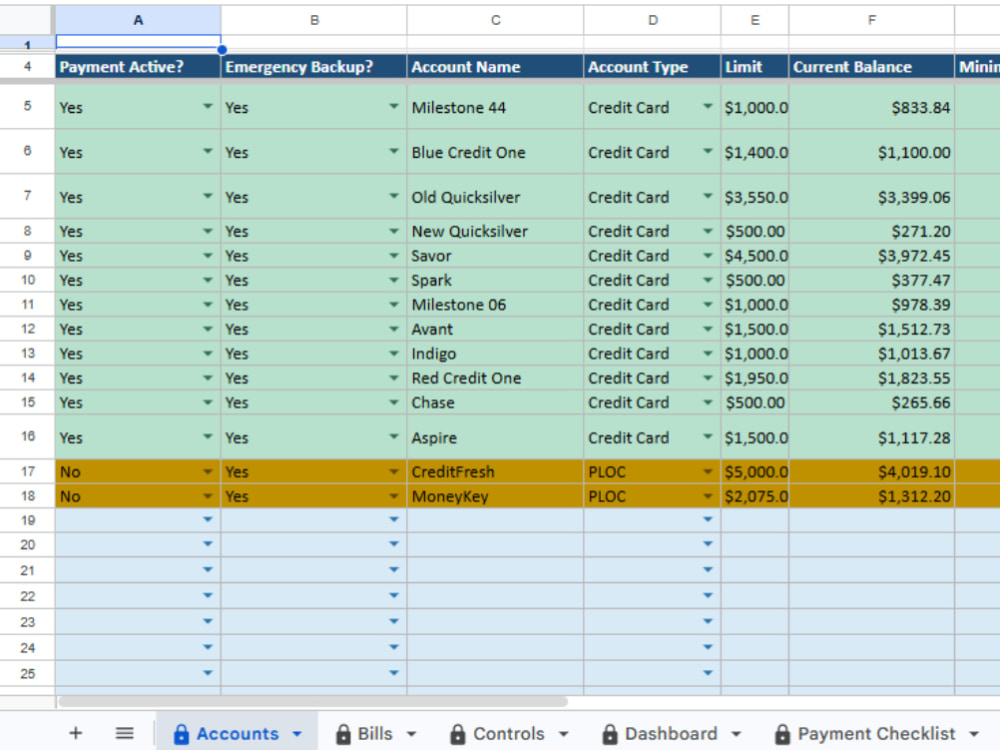Open Payment Active dropdown for Milestone 44
Image resolution: width=1000 pixels, height=750 pixels.
[208, 106]
